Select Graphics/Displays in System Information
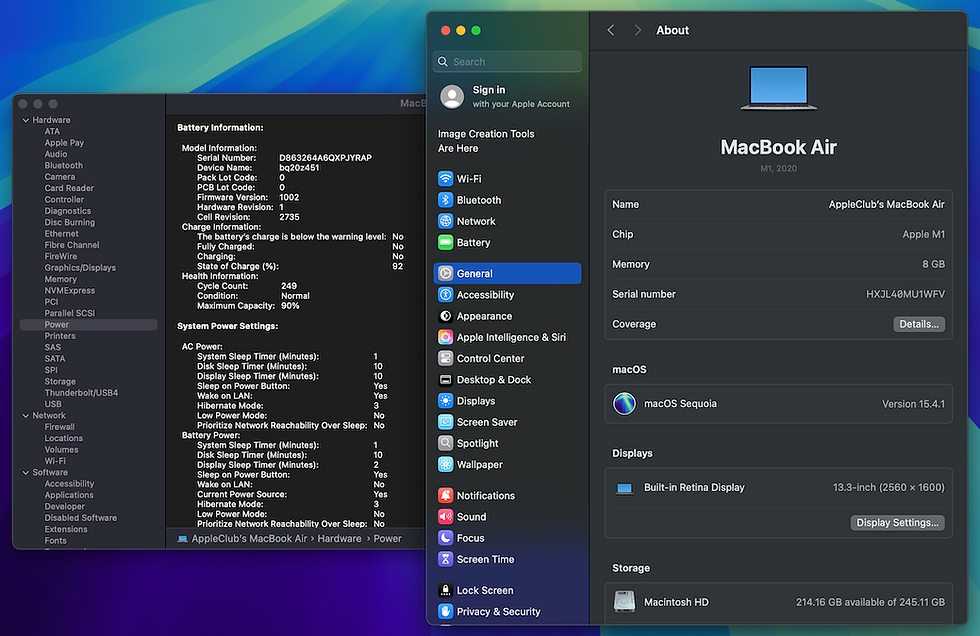The width and height of the screenshot is (980, 636). coord(80,268)
